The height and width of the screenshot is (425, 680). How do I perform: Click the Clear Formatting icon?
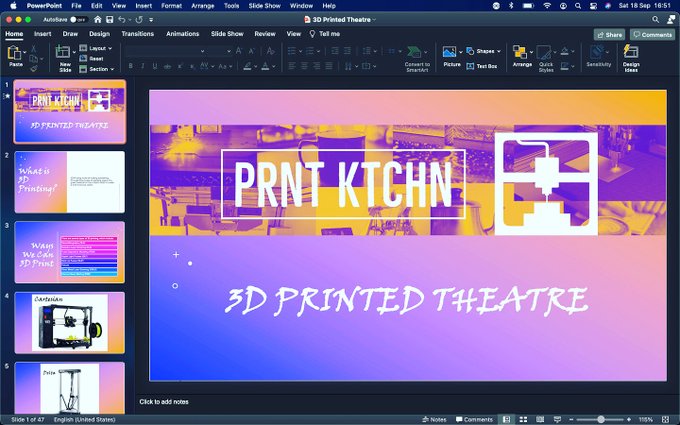[x=270, y=51]
